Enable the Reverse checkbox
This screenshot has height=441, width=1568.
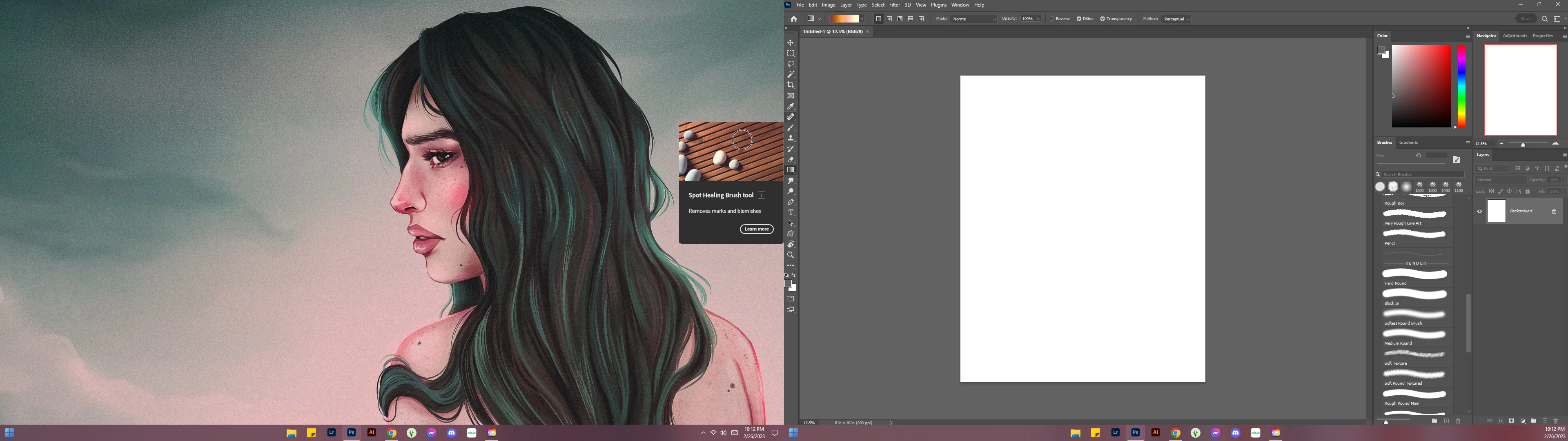pyautogui.click(x=1052, y=19)
